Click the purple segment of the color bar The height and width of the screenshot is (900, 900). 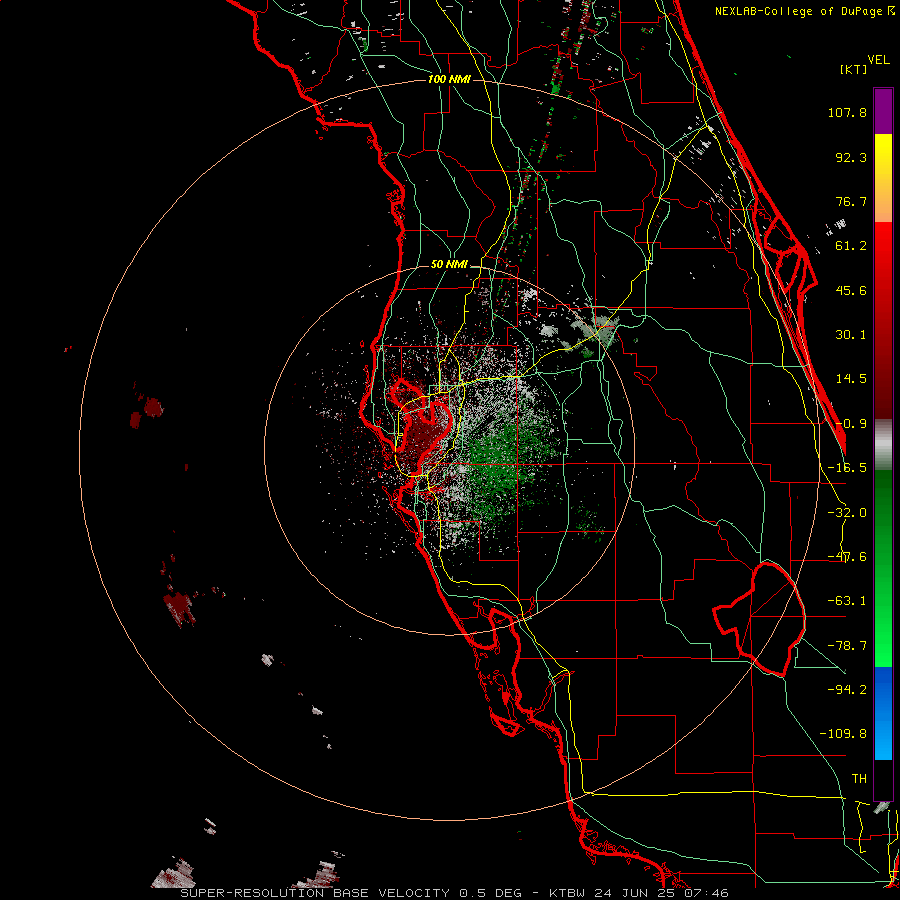pyautogui.click(x=883, y=111)
